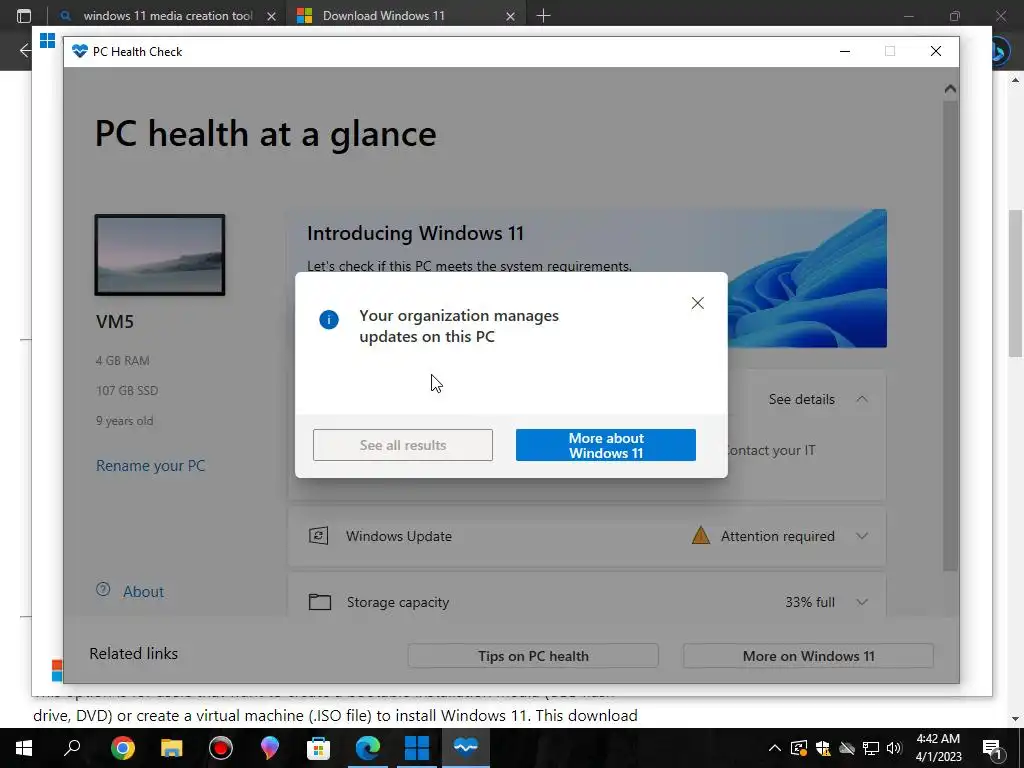The height and width of the screenshot is (768, 1024).
Task: Click the browser back arrow
Action: point(25,50)
